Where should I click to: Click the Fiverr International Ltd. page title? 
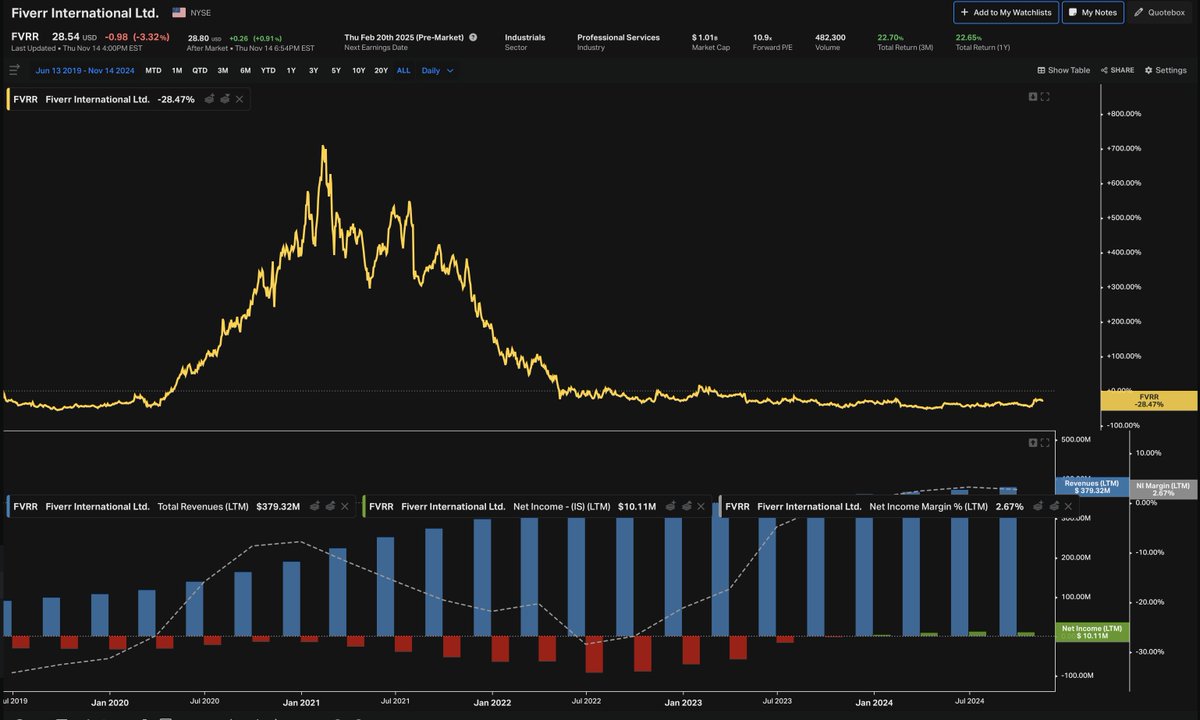coord(85,12)
